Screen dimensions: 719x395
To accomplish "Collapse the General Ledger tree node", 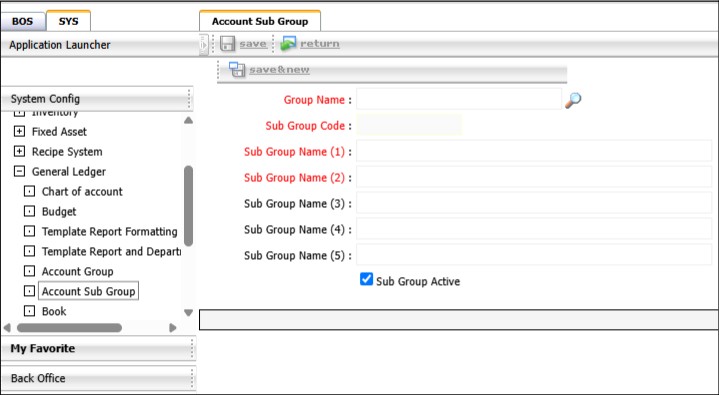I will tap(19, 172).
